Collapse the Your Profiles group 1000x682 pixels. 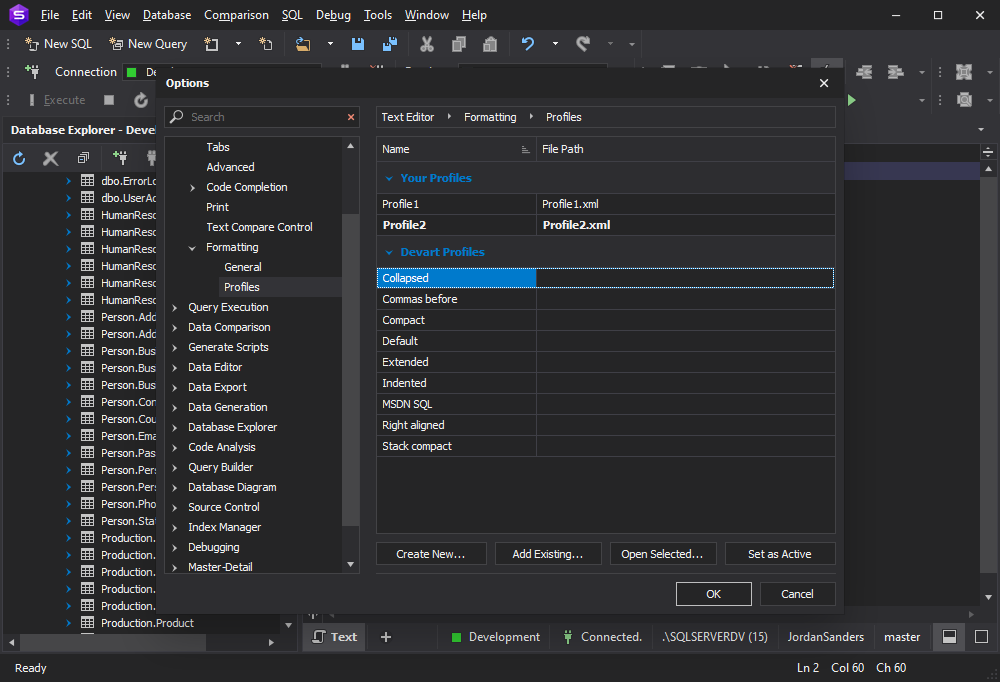[x=389, y=178]
